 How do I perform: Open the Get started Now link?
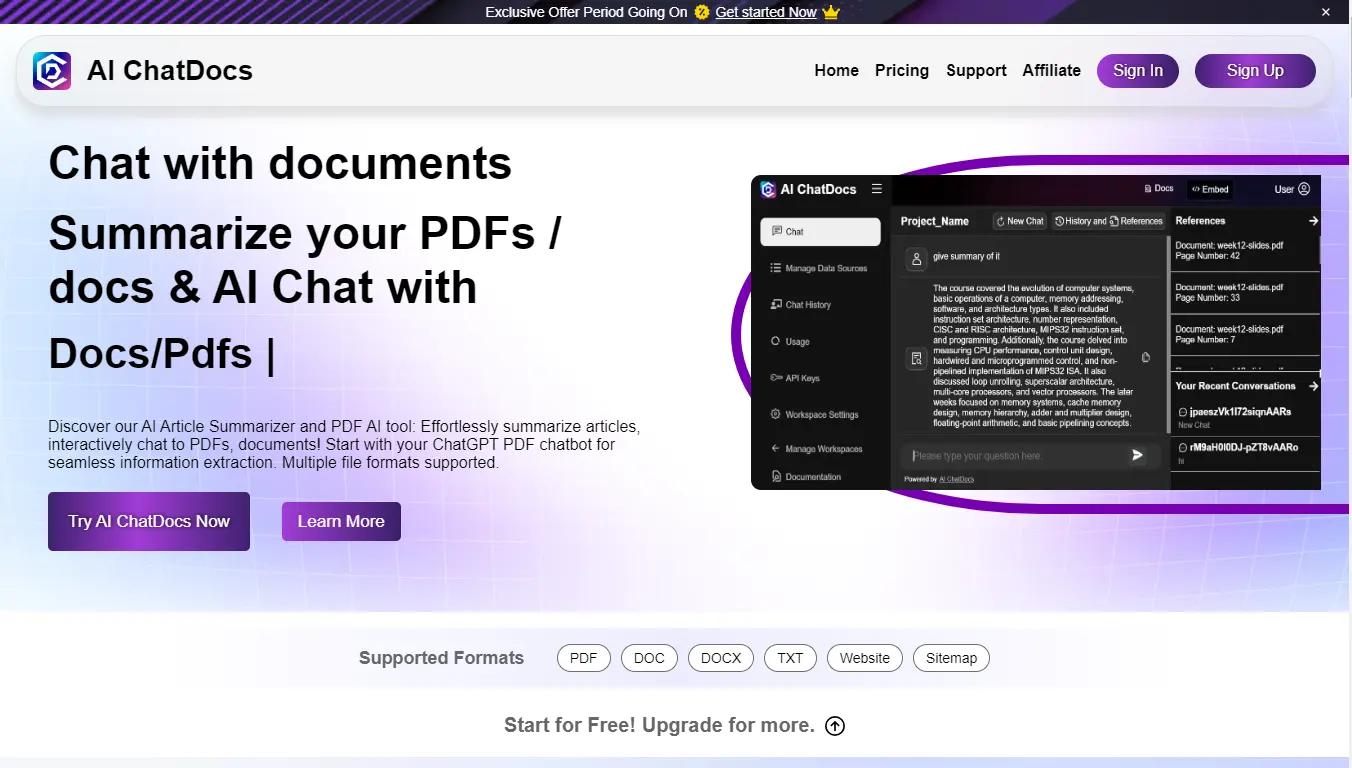pos(766,12)
